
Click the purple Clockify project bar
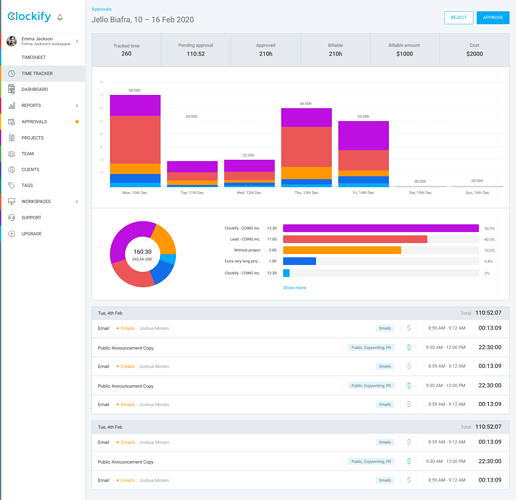[381, 228]
